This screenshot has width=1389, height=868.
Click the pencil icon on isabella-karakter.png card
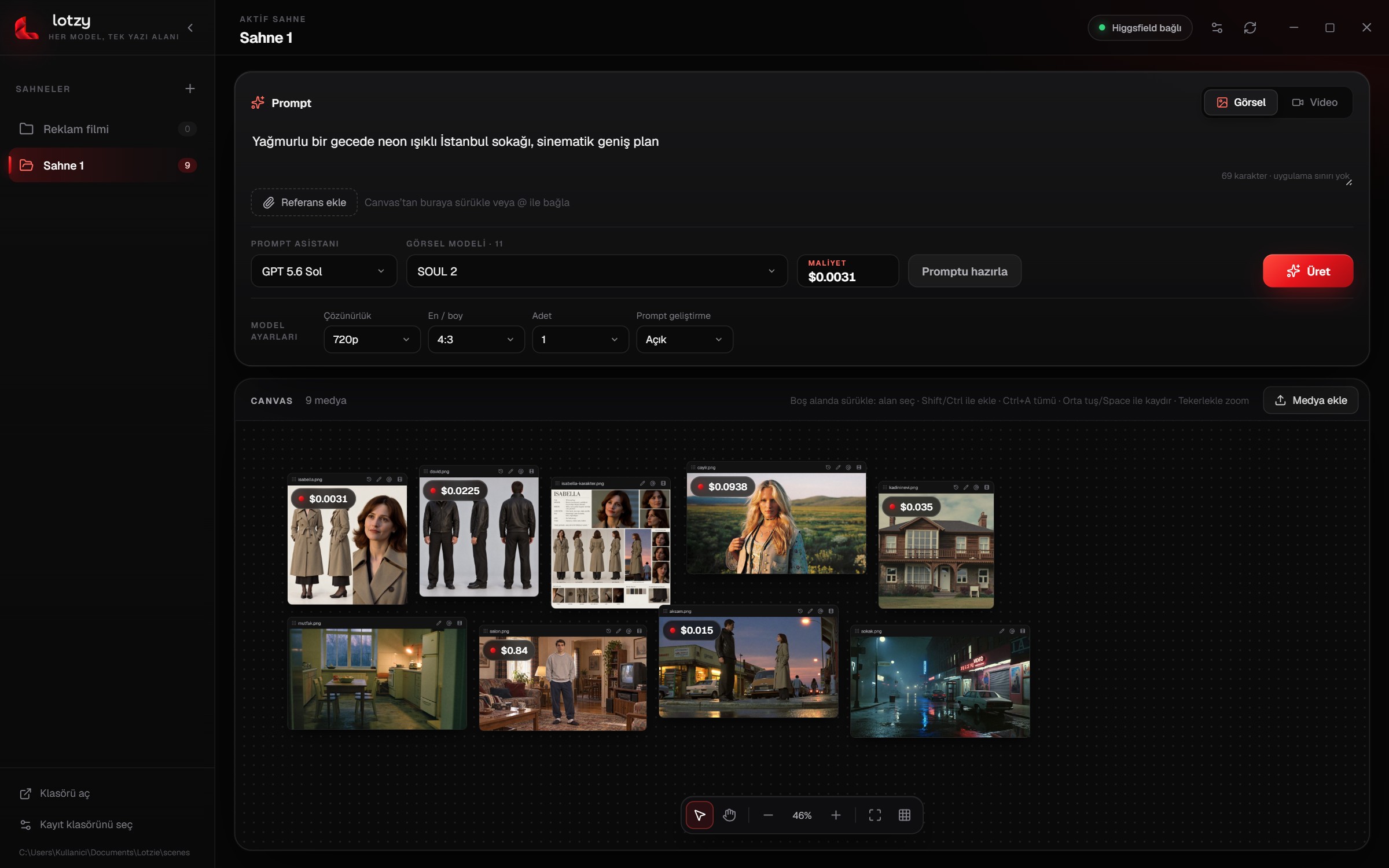coord(642,483)
